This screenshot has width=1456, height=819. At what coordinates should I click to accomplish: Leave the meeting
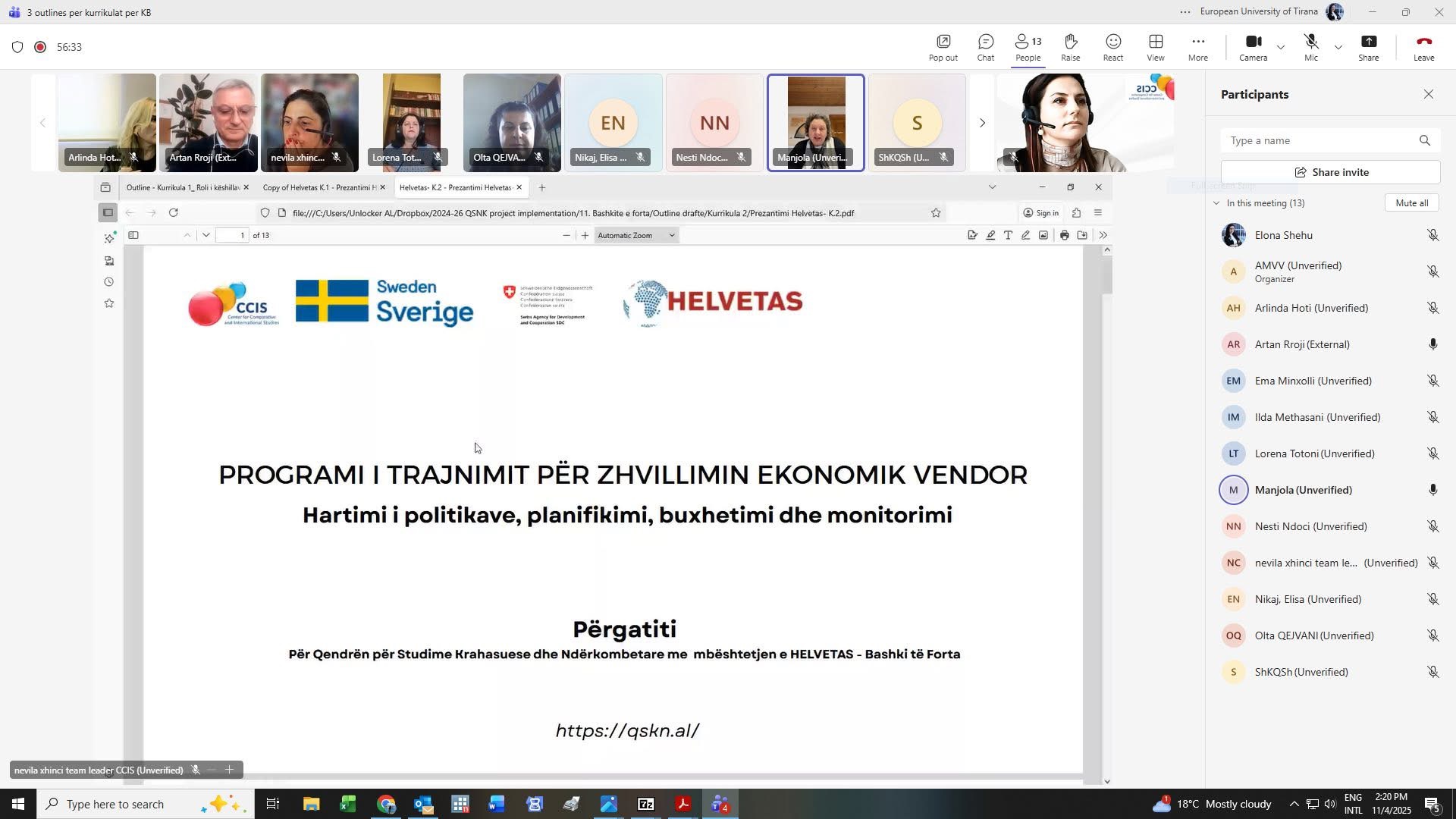[1423, 47]
